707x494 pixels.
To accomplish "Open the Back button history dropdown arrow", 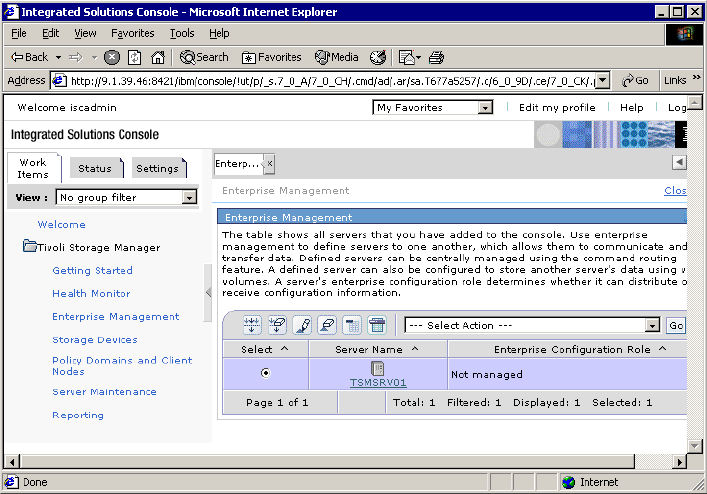I will pyautogui.click(x=58, y=58).
